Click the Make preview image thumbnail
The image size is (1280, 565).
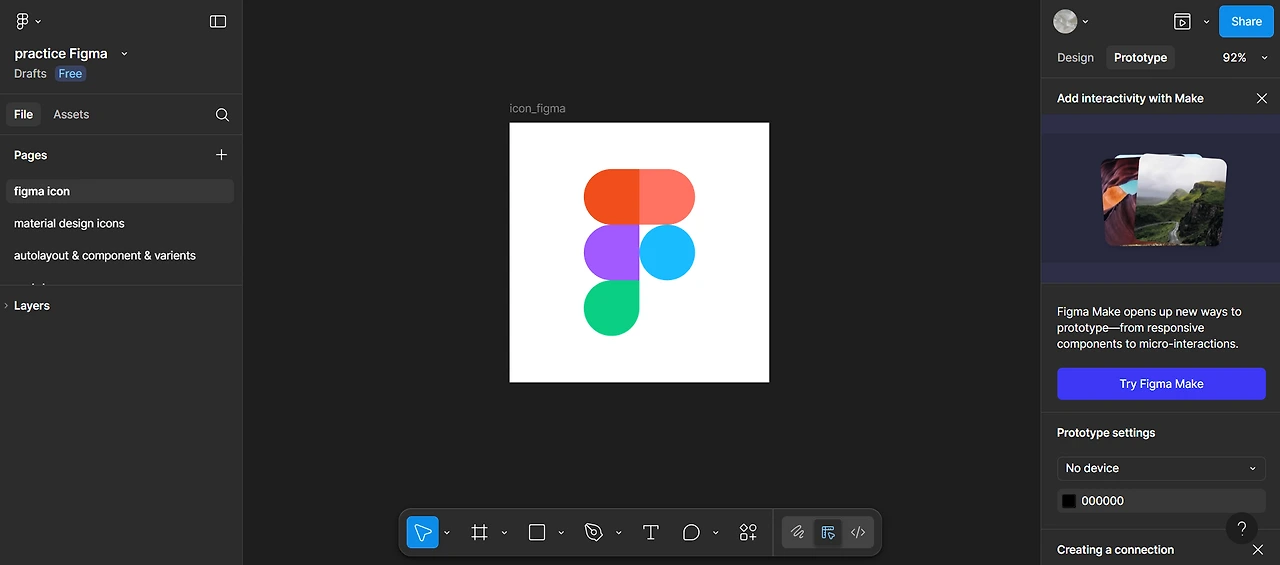click(x=1161, y=201)
